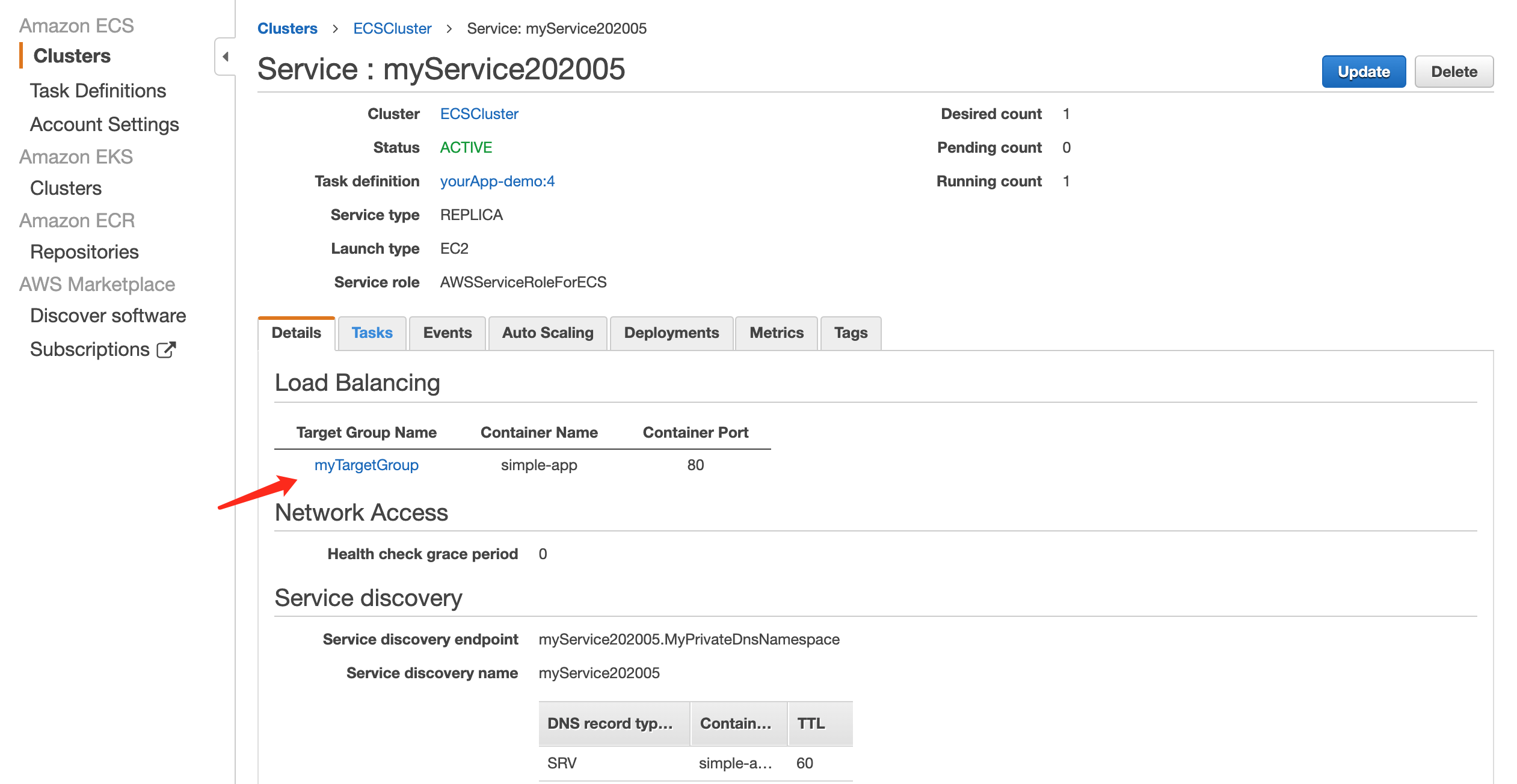1517x784 pixels.
Task: Go to ECR Repositories in sidebar
Action: coord(84,252)
